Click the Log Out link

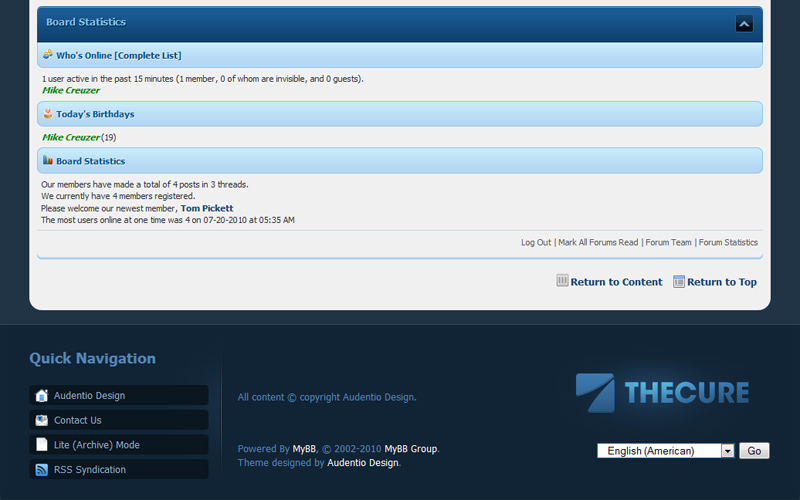(x=536, y=242)
